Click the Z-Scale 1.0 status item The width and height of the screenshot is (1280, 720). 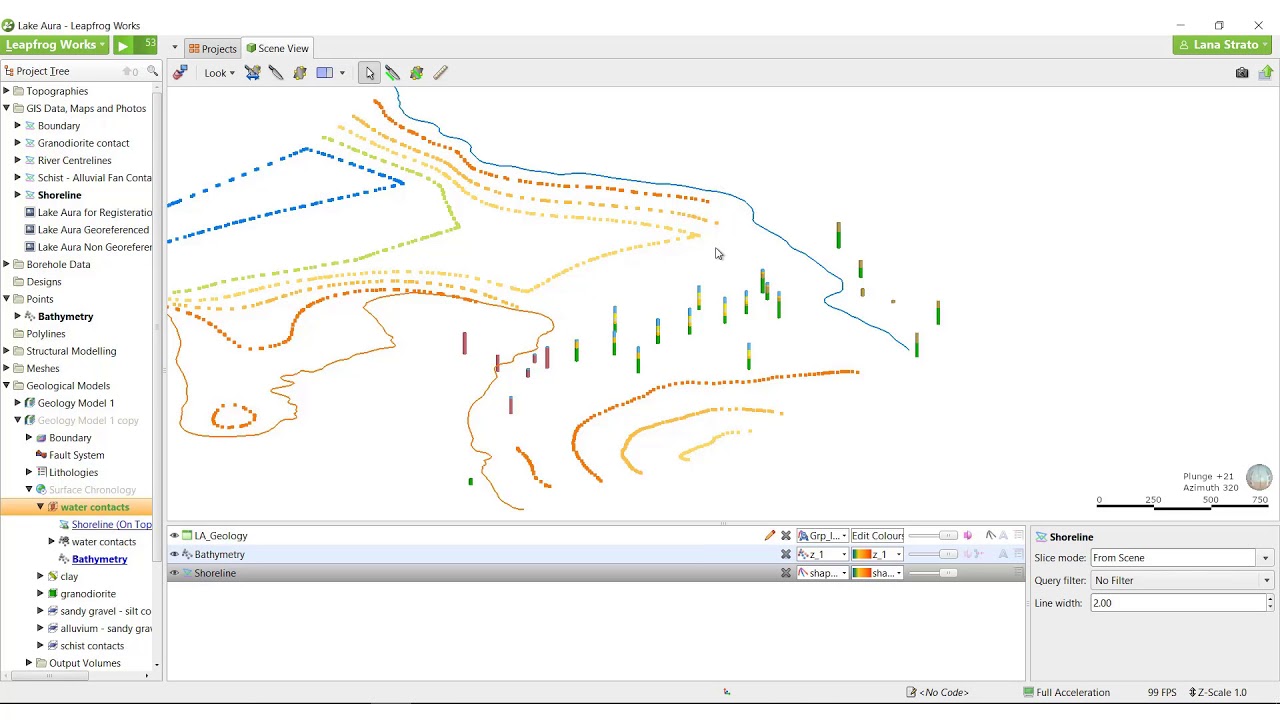tap(1218, 692)
